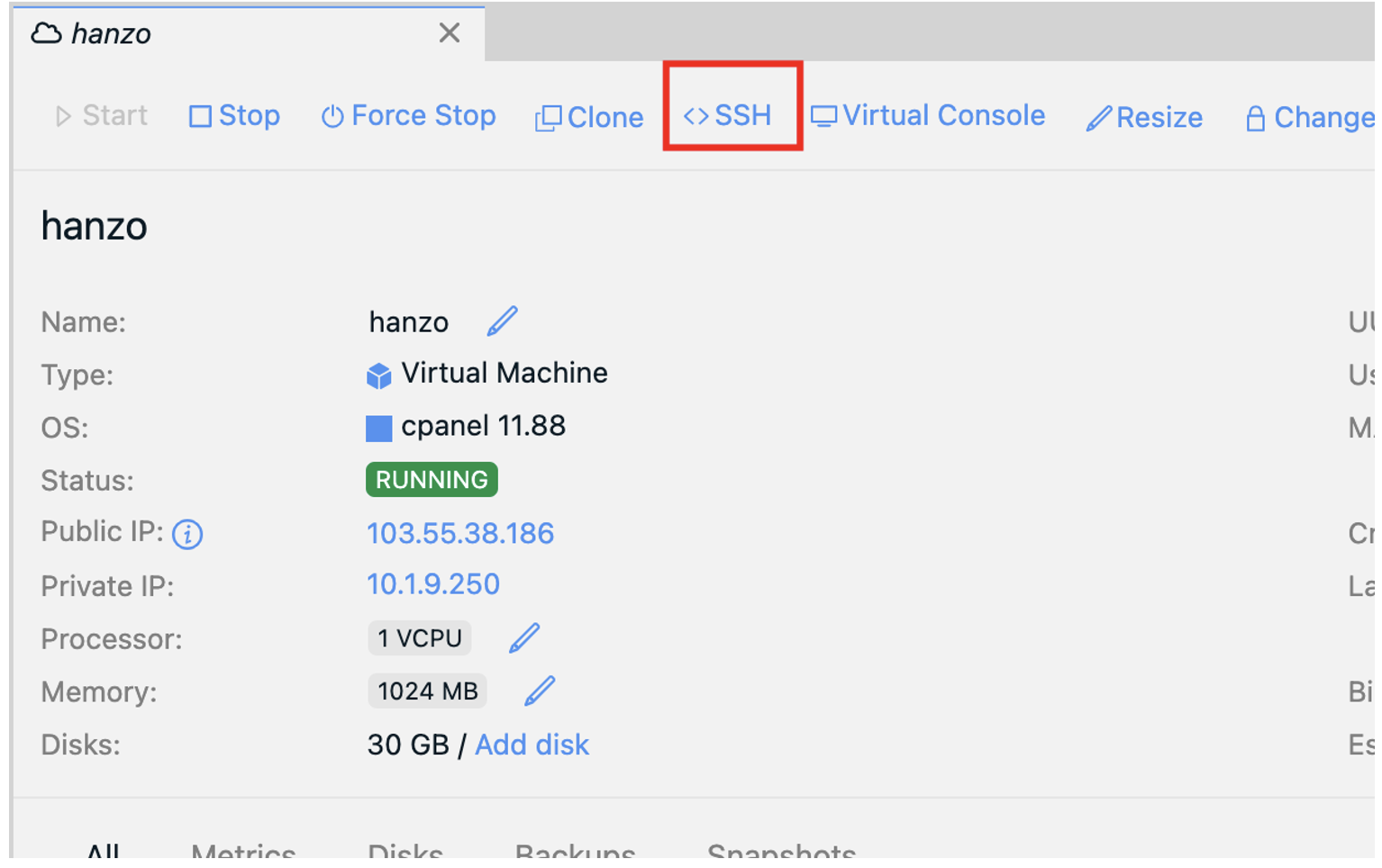The image size is (1382, 868).
Task: Edit the memory allocation
Action: [x=539, y=690]
